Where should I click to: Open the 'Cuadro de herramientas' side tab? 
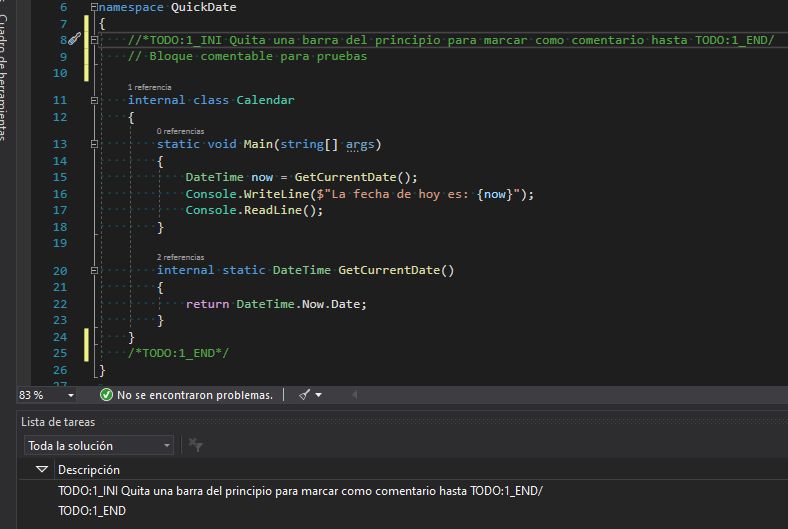[x=4, y=77]
